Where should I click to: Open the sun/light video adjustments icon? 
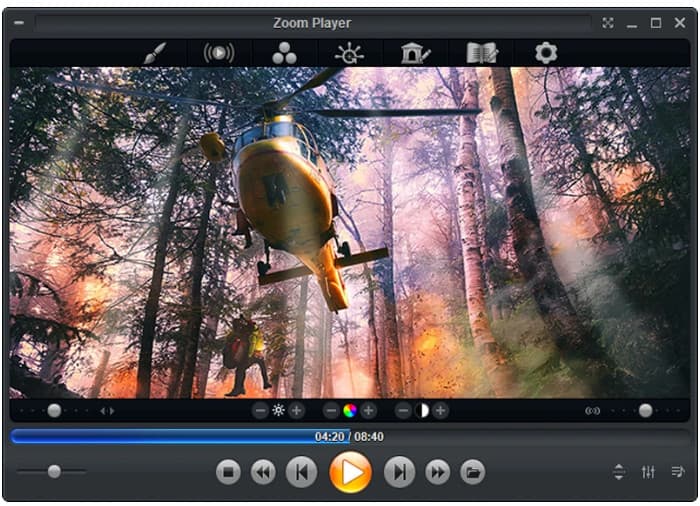point(349,53)
